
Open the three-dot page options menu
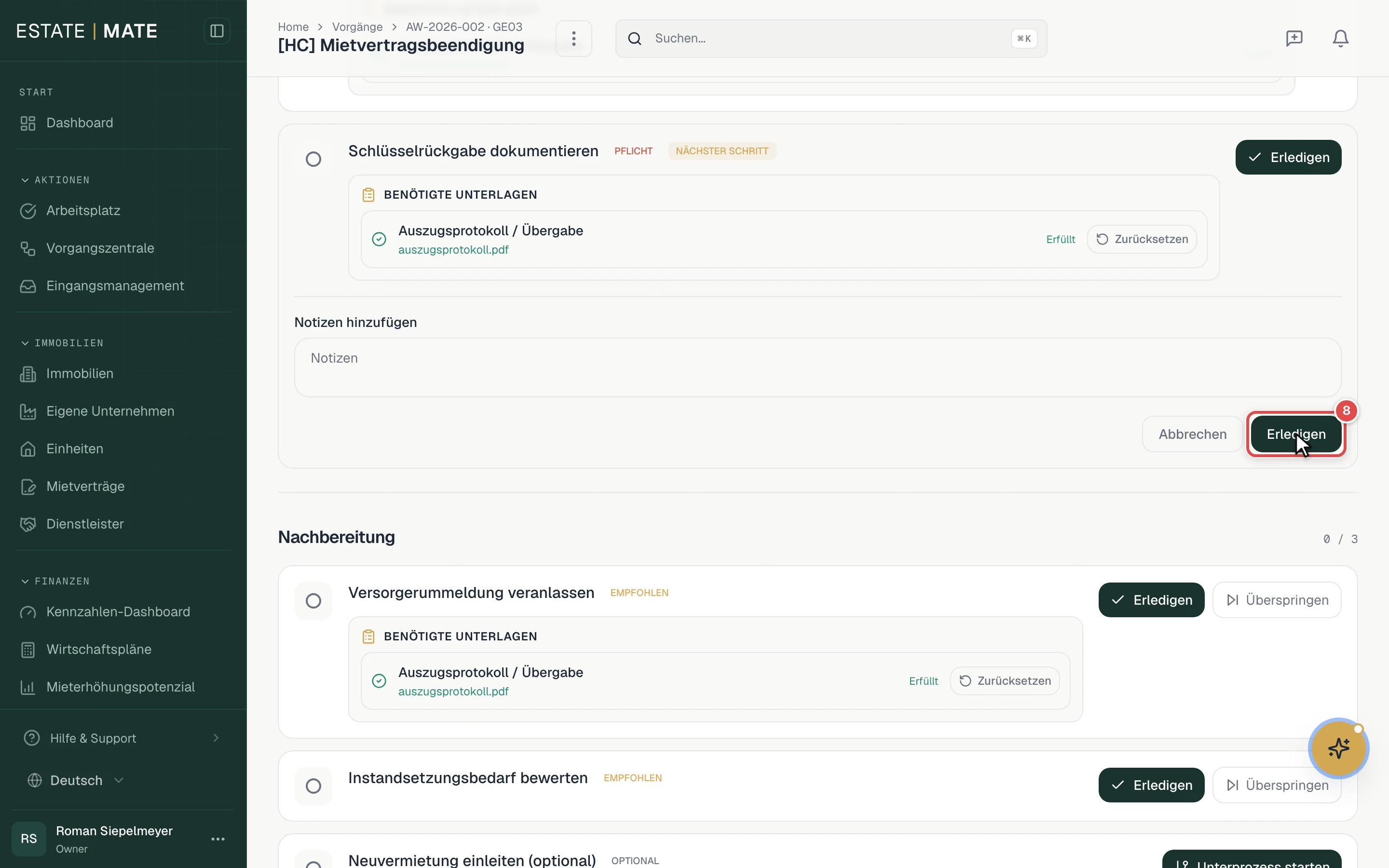573,39
